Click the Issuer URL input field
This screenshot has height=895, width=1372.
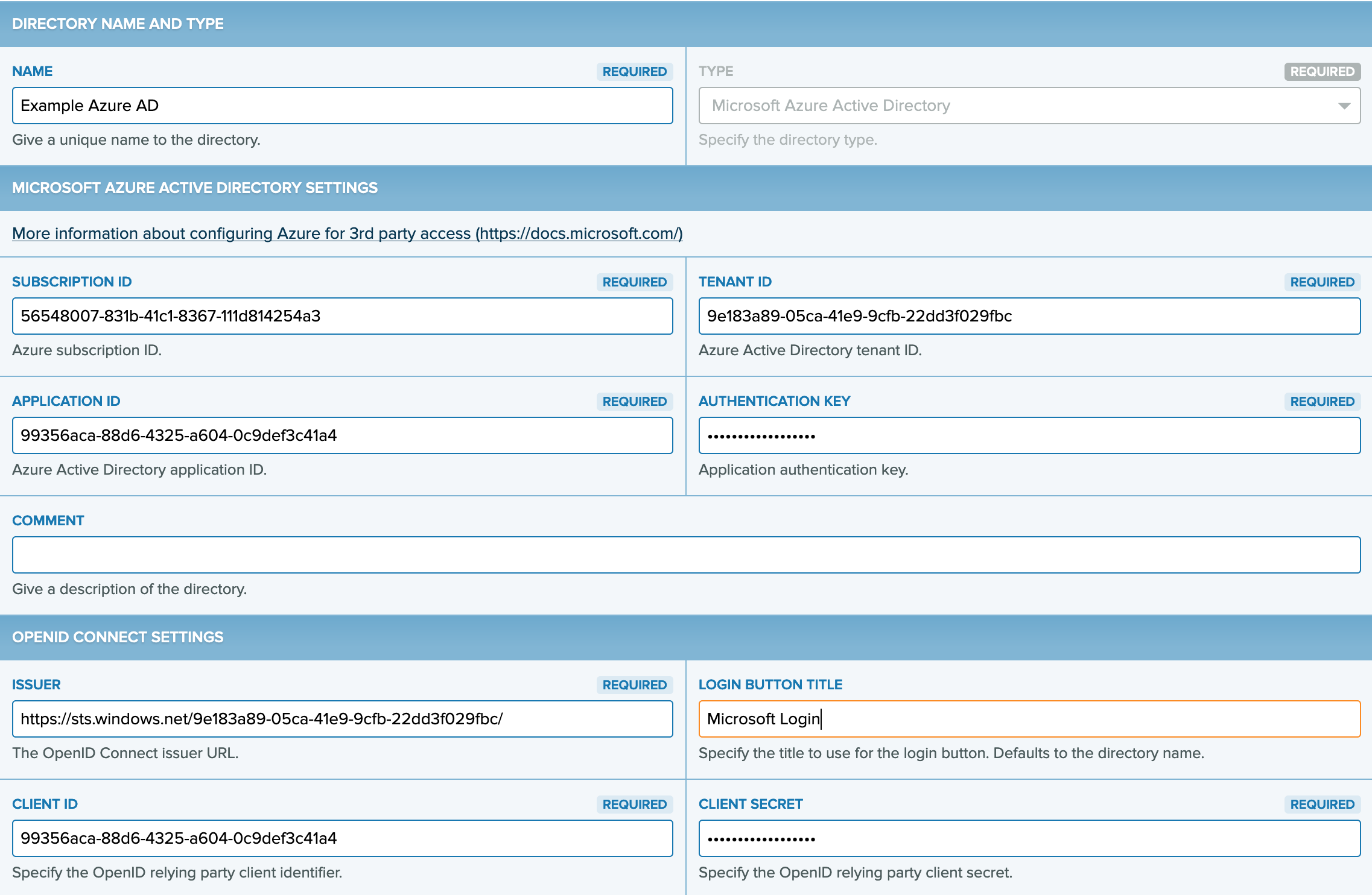tap(342, 719)
